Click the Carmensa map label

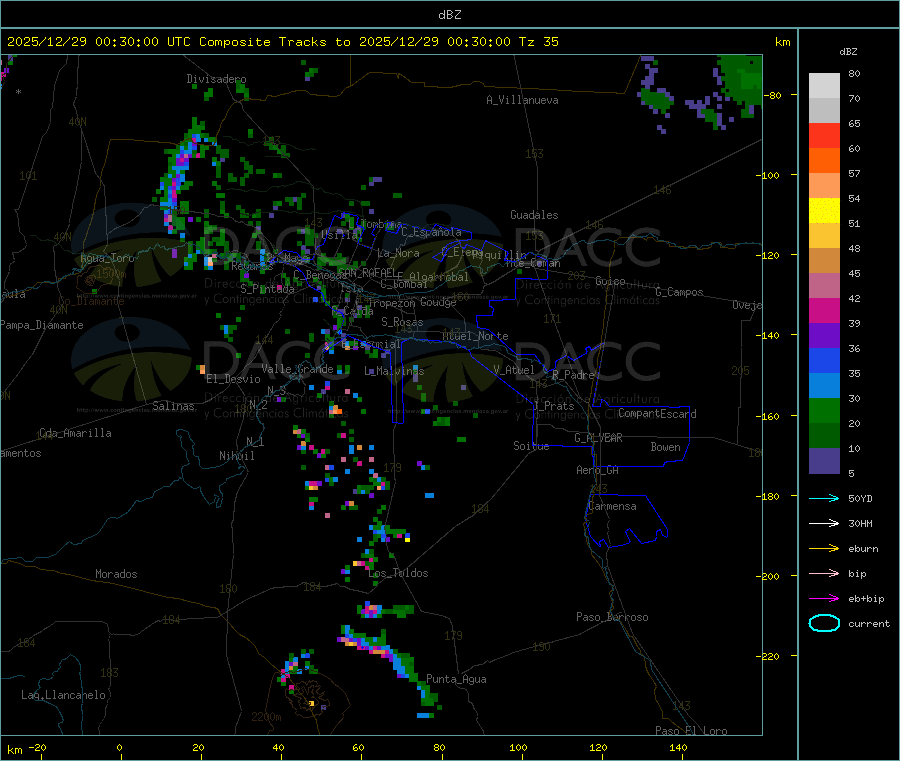pyautogui.click(x=612, y=506)
